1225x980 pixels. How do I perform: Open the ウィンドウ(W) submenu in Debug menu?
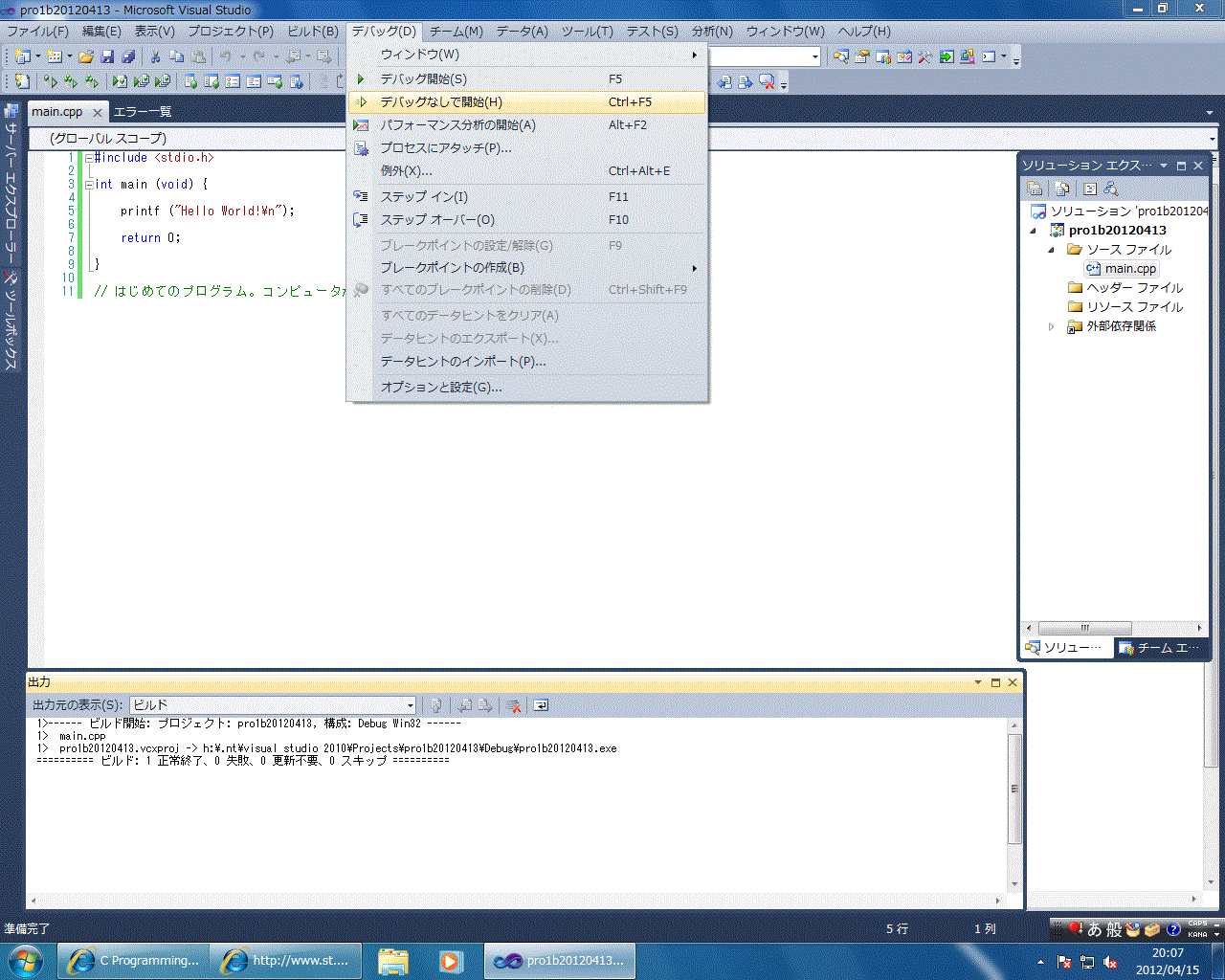click(x=527, y=55)
